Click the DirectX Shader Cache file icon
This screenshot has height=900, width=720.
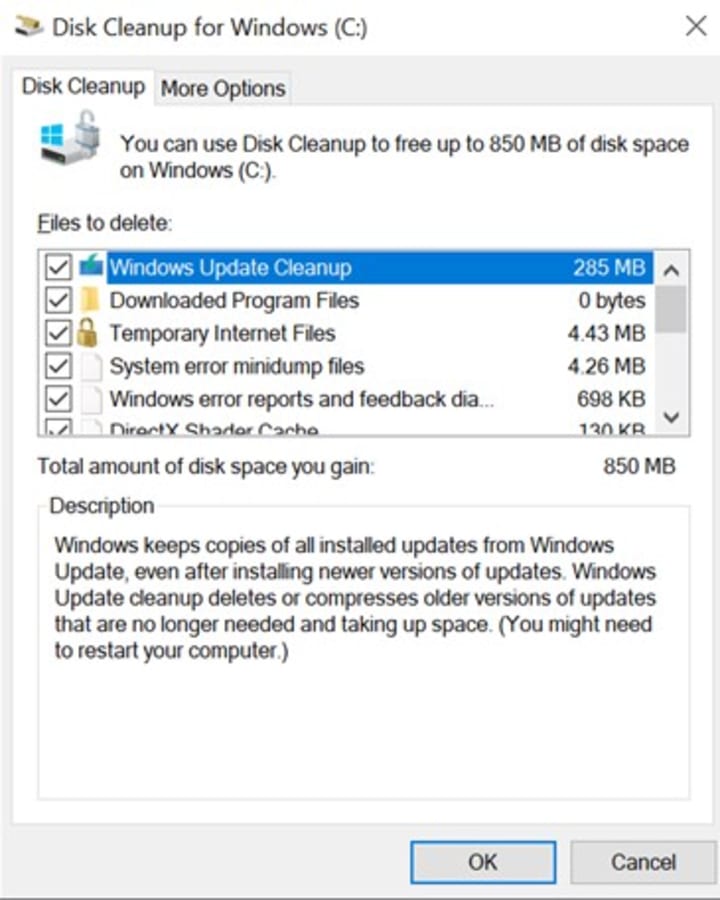(91, 428)
